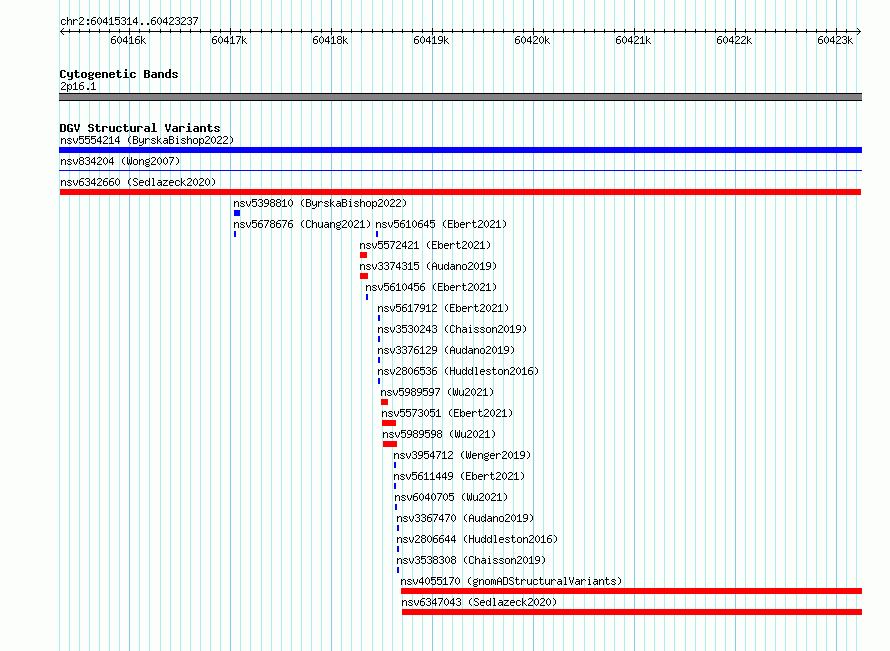Open nsv2806644 (Huddleston2016) variant label
Viewport: 890px width, 651px height.
point(477,539)
